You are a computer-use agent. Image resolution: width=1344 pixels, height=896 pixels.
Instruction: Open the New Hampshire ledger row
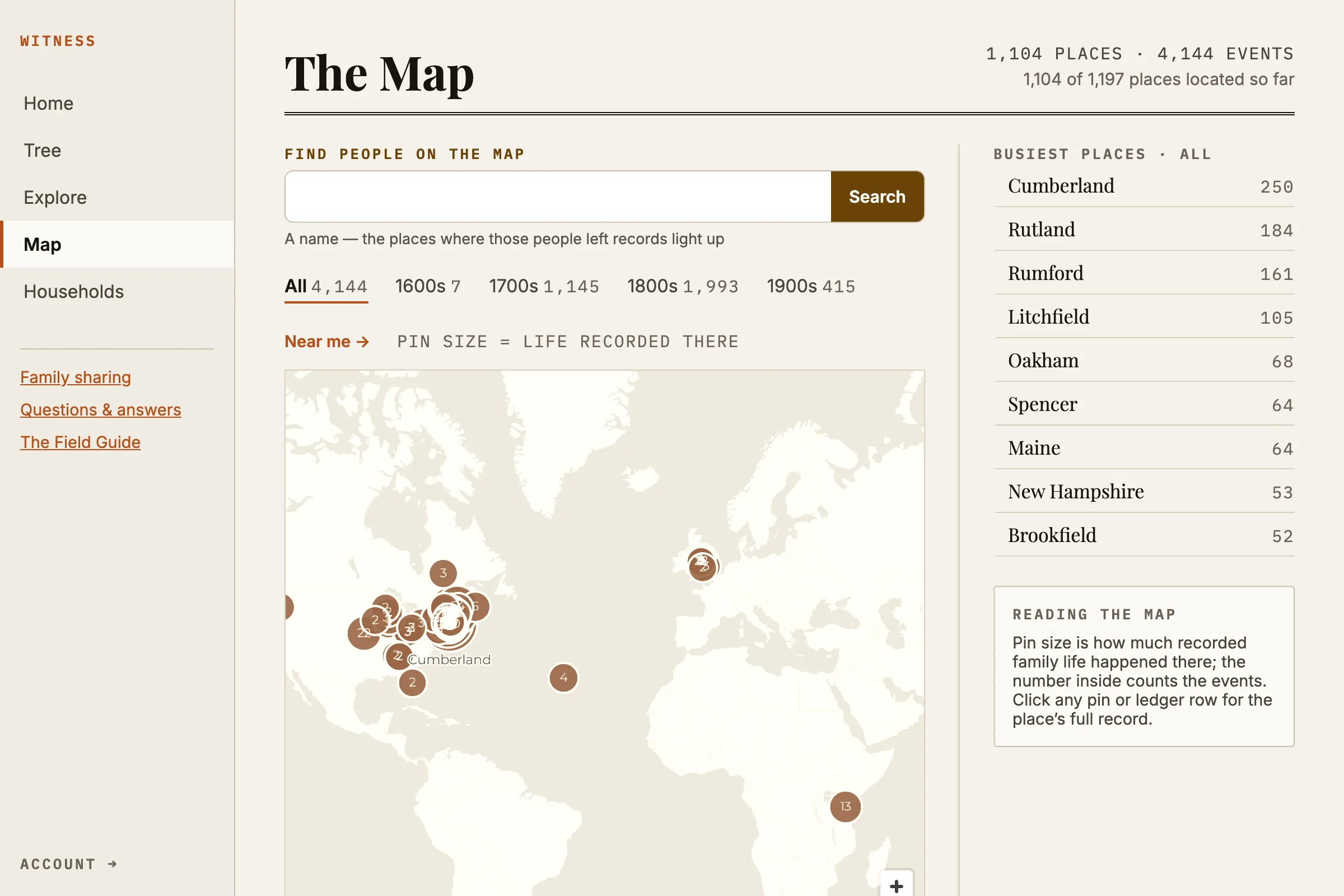tap(1144, 492)
